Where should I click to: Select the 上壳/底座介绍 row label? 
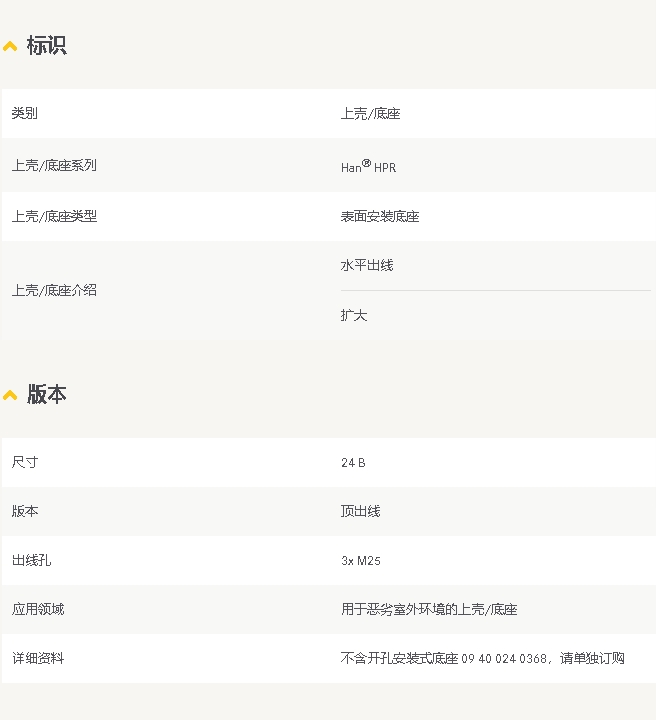[x=54, y=291]
